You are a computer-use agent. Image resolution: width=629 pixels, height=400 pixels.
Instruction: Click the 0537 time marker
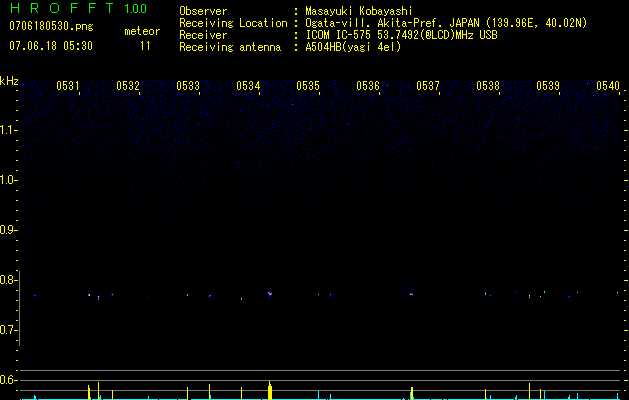click(428, 86)
